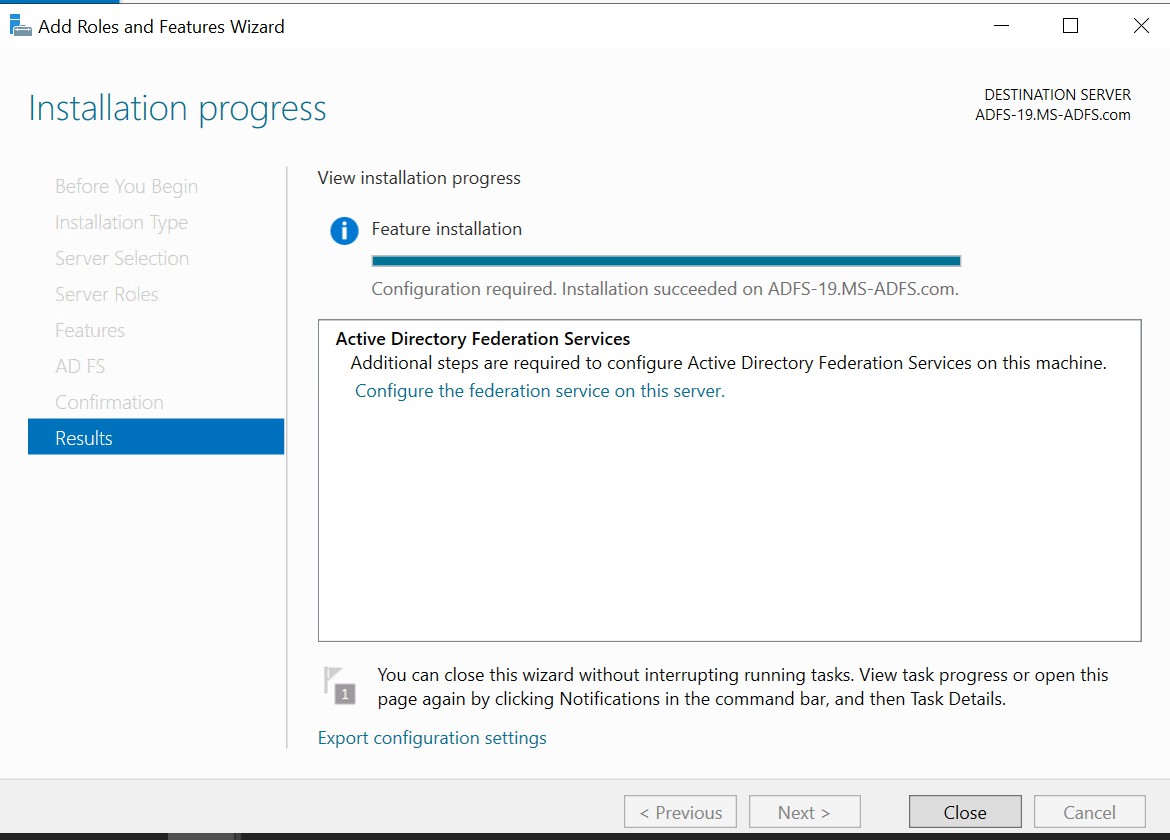1170x840 pixels.
Task: Click the Active Directory Federation Services heading
Action: [483, 339]
